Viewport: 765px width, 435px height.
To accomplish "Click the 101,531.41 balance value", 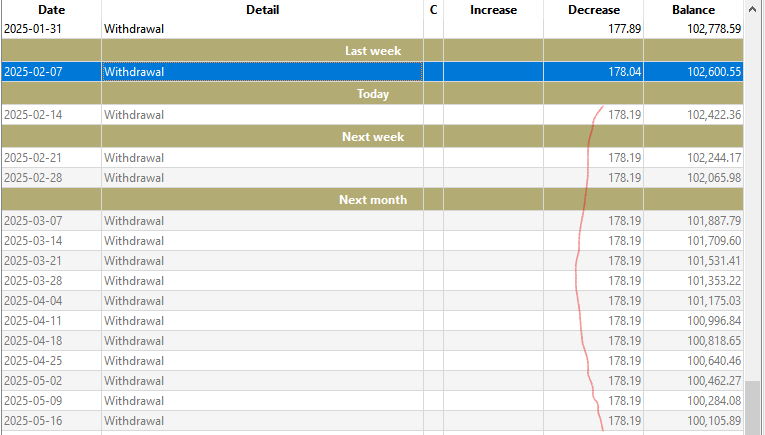I will [714, 260].
